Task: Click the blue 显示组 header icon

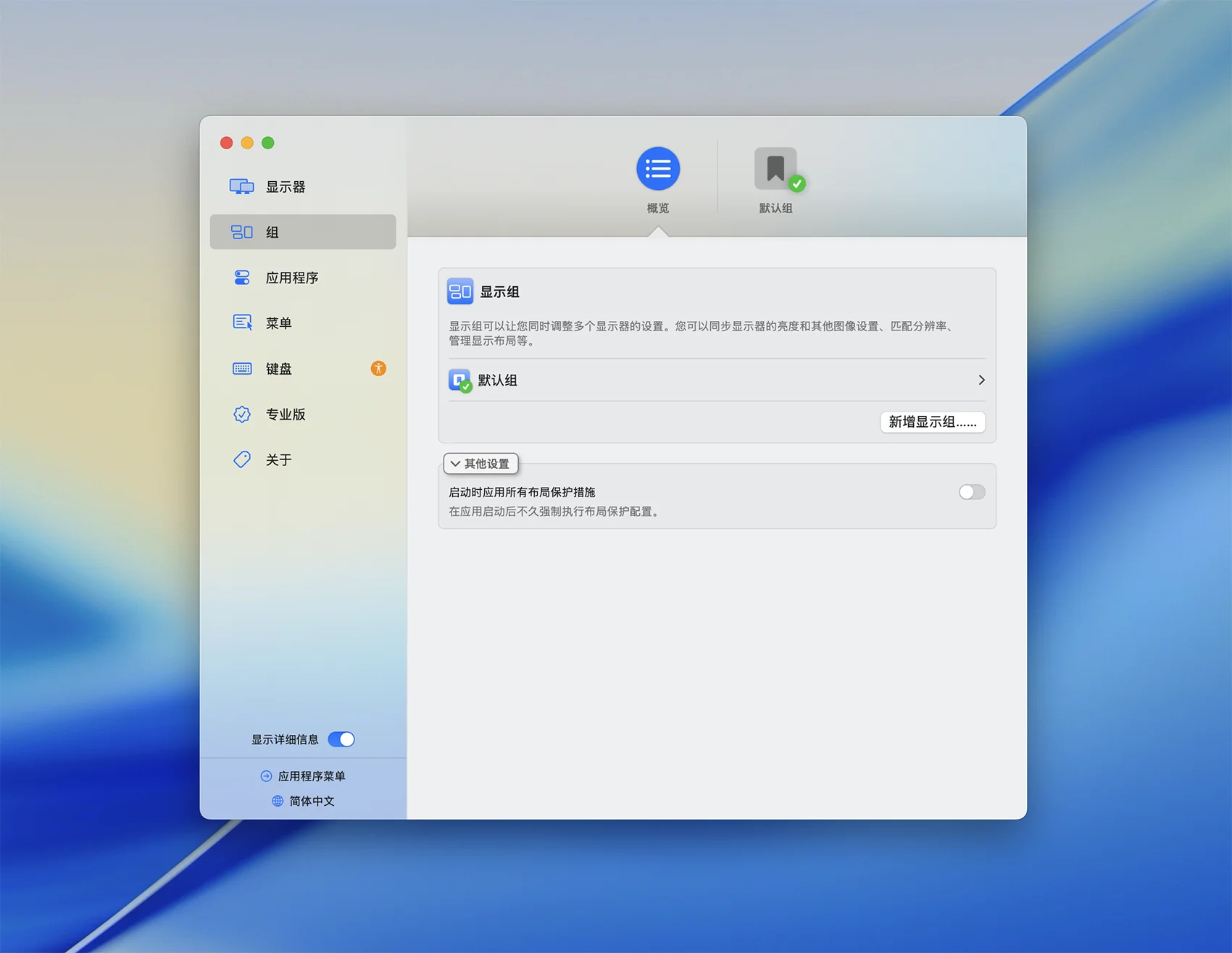Action: tap(460, 291)
